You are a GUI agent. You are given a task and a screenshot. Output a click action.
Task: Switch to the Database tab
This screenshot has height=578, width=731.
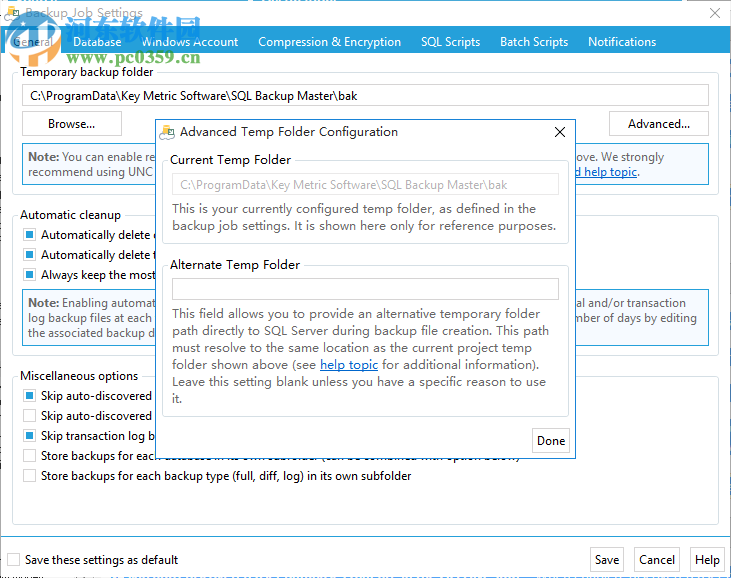pos(97,42)
